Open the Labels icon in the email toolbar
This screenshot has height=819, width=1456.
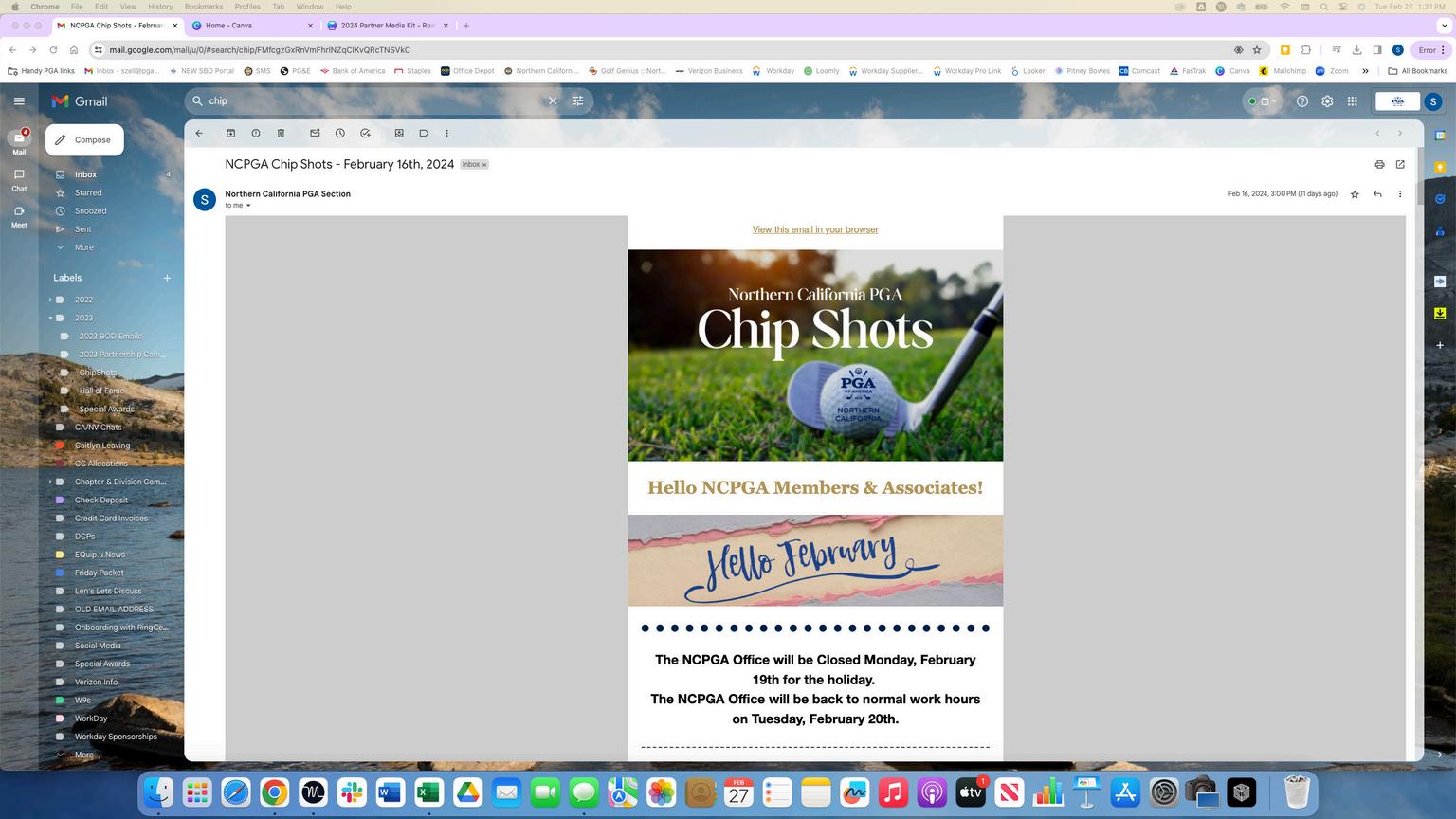click(424, 133)
